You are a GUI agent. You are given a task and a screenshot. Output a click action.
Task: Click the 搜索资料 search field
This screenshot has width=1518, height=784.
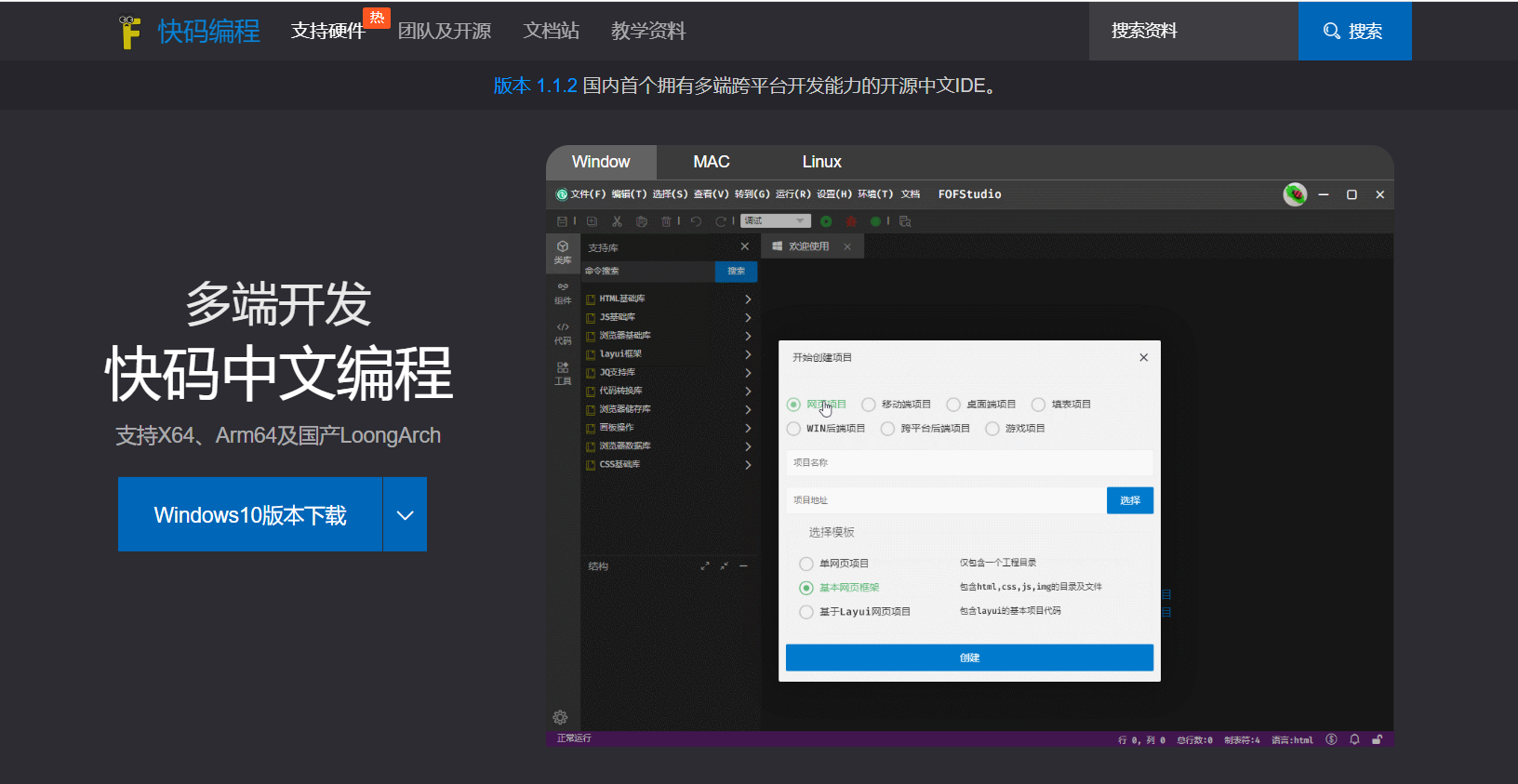click(x=1193, y=31)
